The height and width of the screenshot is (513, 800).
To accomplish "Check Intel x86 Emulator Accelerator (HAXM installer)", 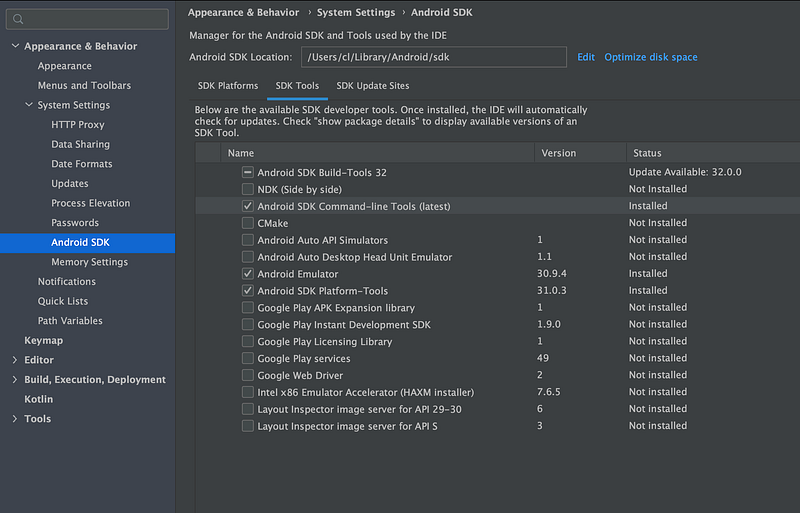I will 247,392.
